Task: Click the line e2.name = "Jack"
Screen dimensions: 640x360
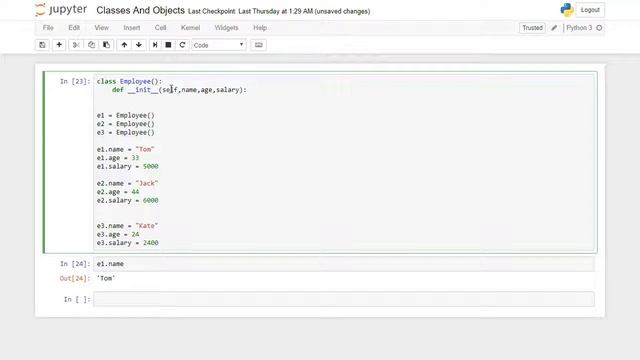Action: click(x=127, y=184)
